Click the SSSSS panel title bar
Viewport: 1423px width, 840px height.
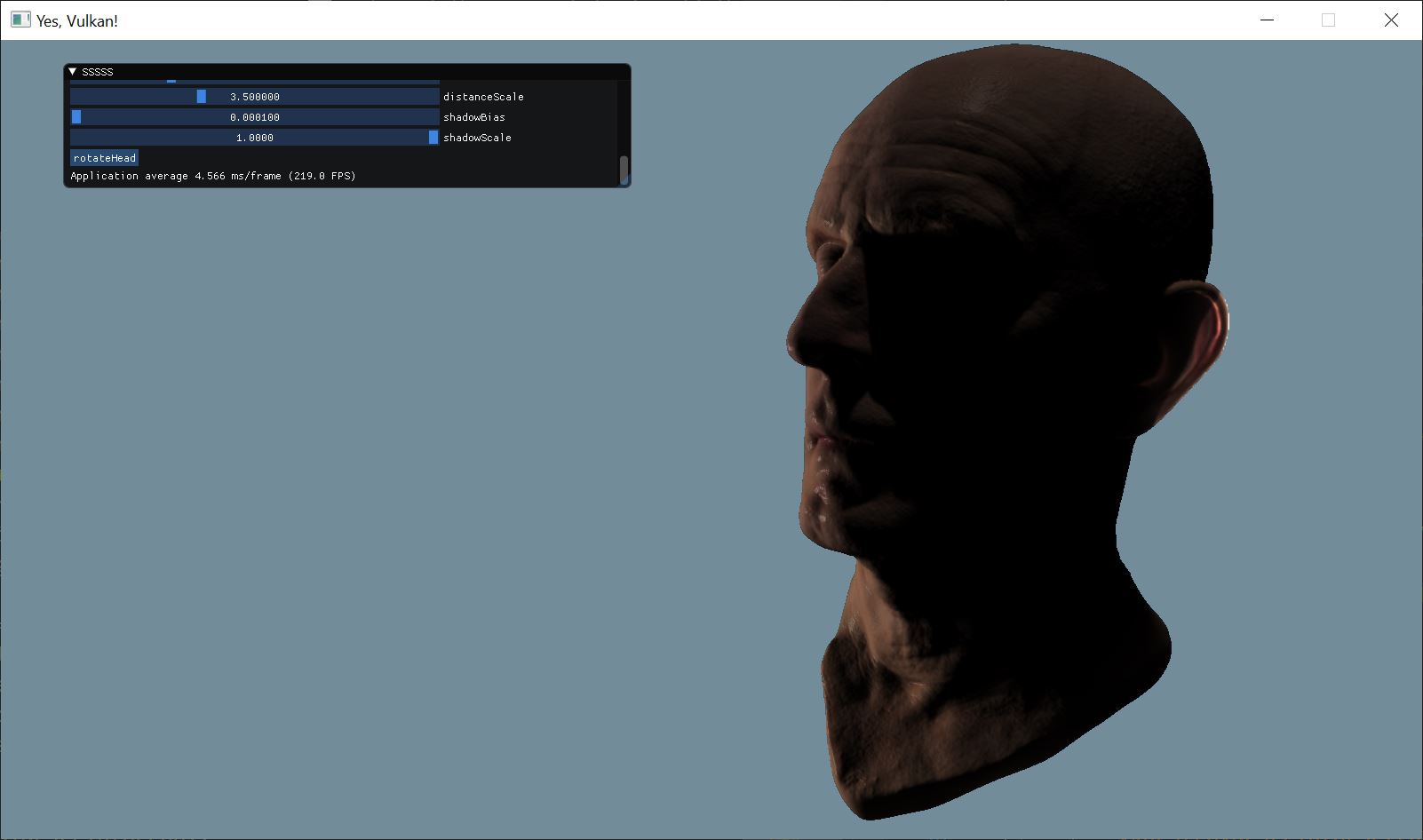pyautogui.click(x=347, y=71)
